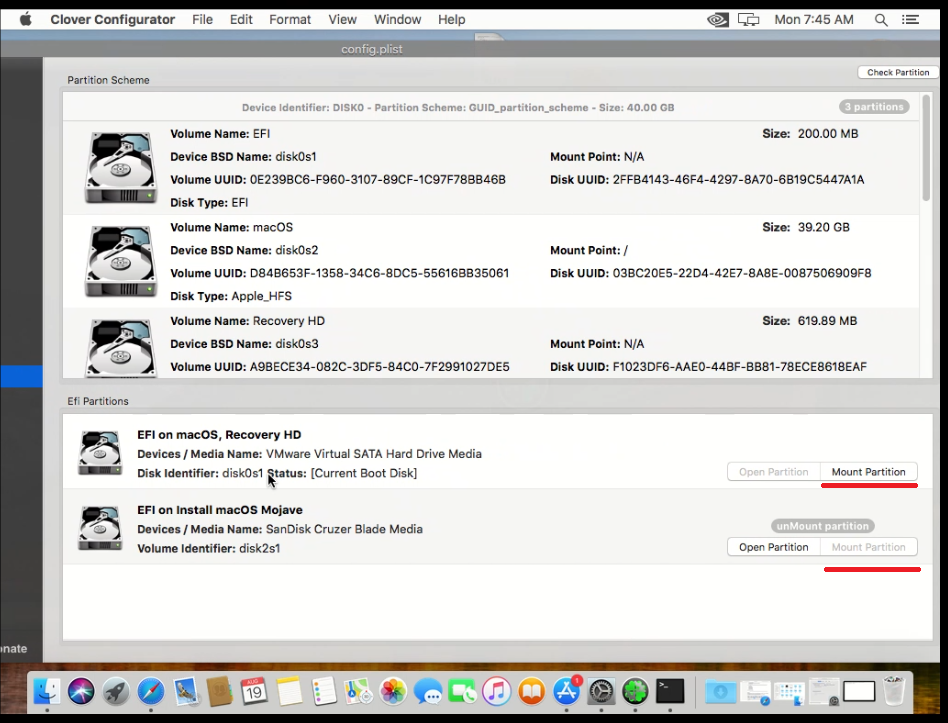Screen dimensions: 948x723
Task: Open Partition for EFI on disk2s1
Action: pyautogui.click(x=773, y=546)
